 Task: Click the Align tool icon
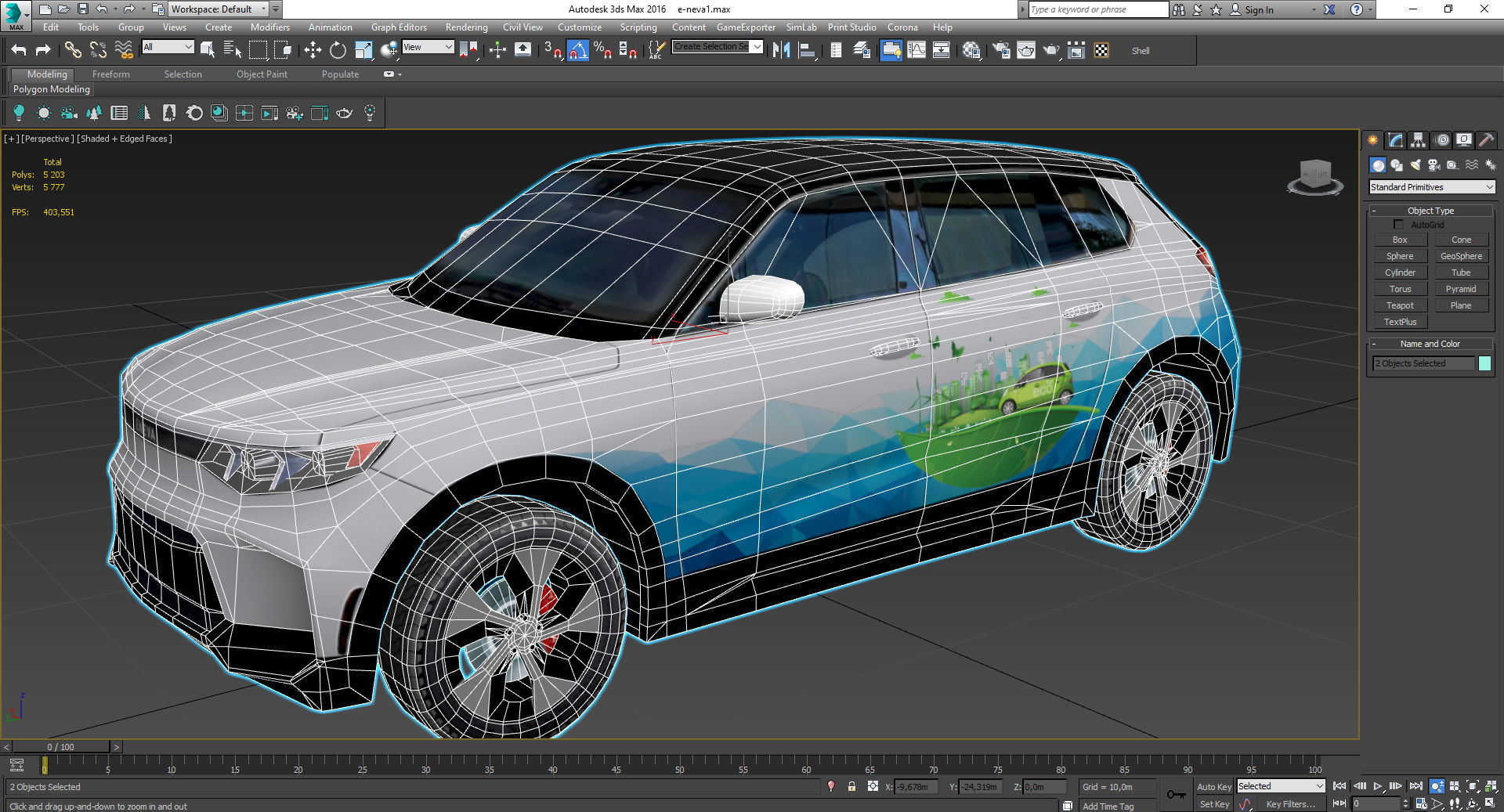coord(807,50)
